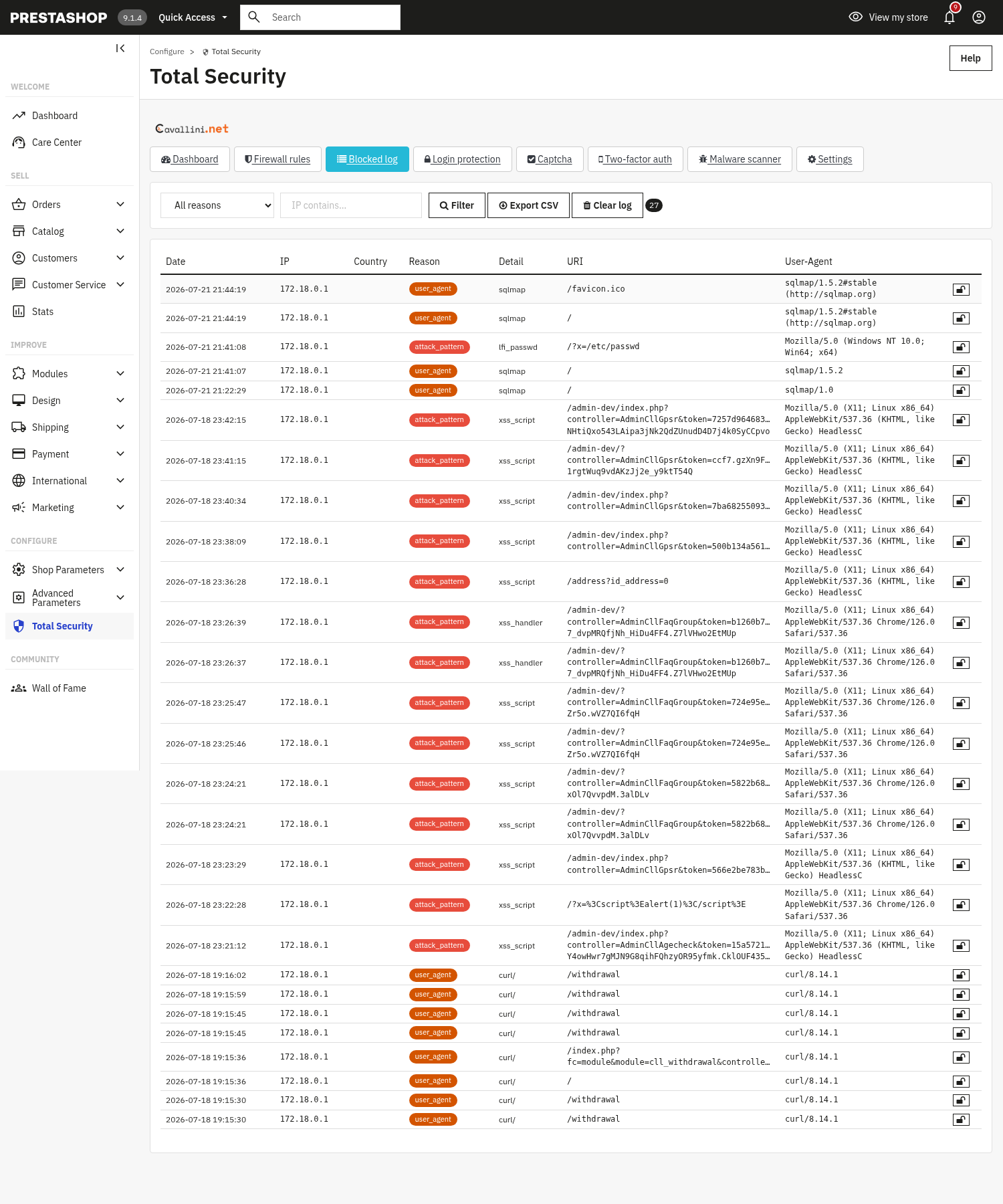Open the Captcha tab

550,159
